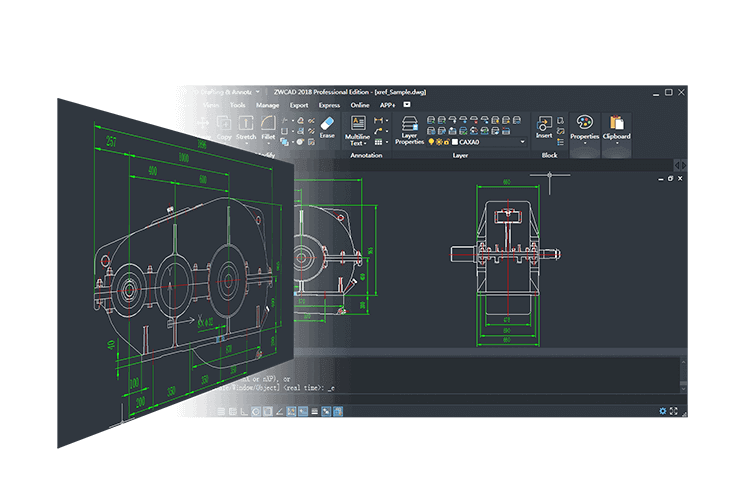Open the Online ribbon tab
749x481 pixels.
click(x=360, y=105)
